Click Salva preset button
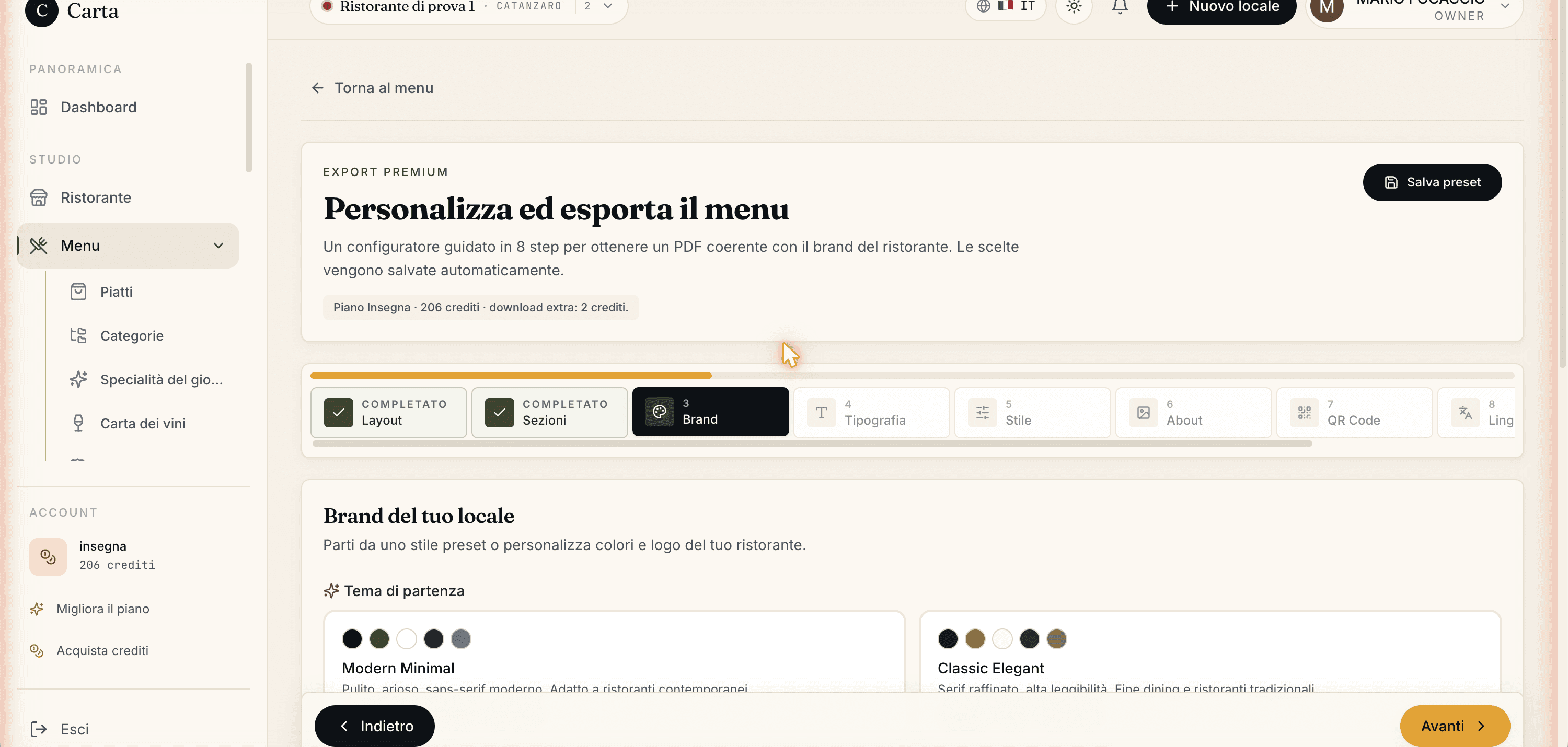The image size is (1568, 747). (1432, 182)
